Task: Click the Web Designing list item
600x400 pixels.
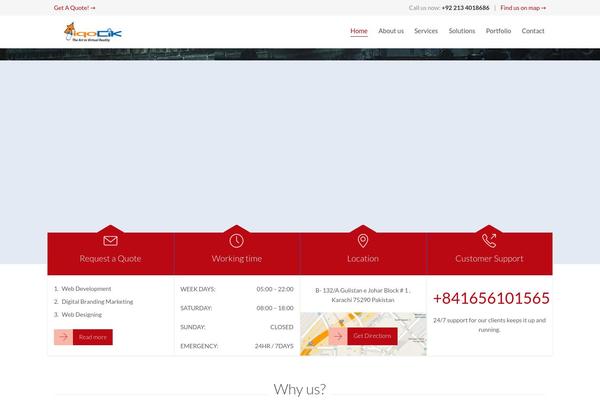Action: click(82, 315)
